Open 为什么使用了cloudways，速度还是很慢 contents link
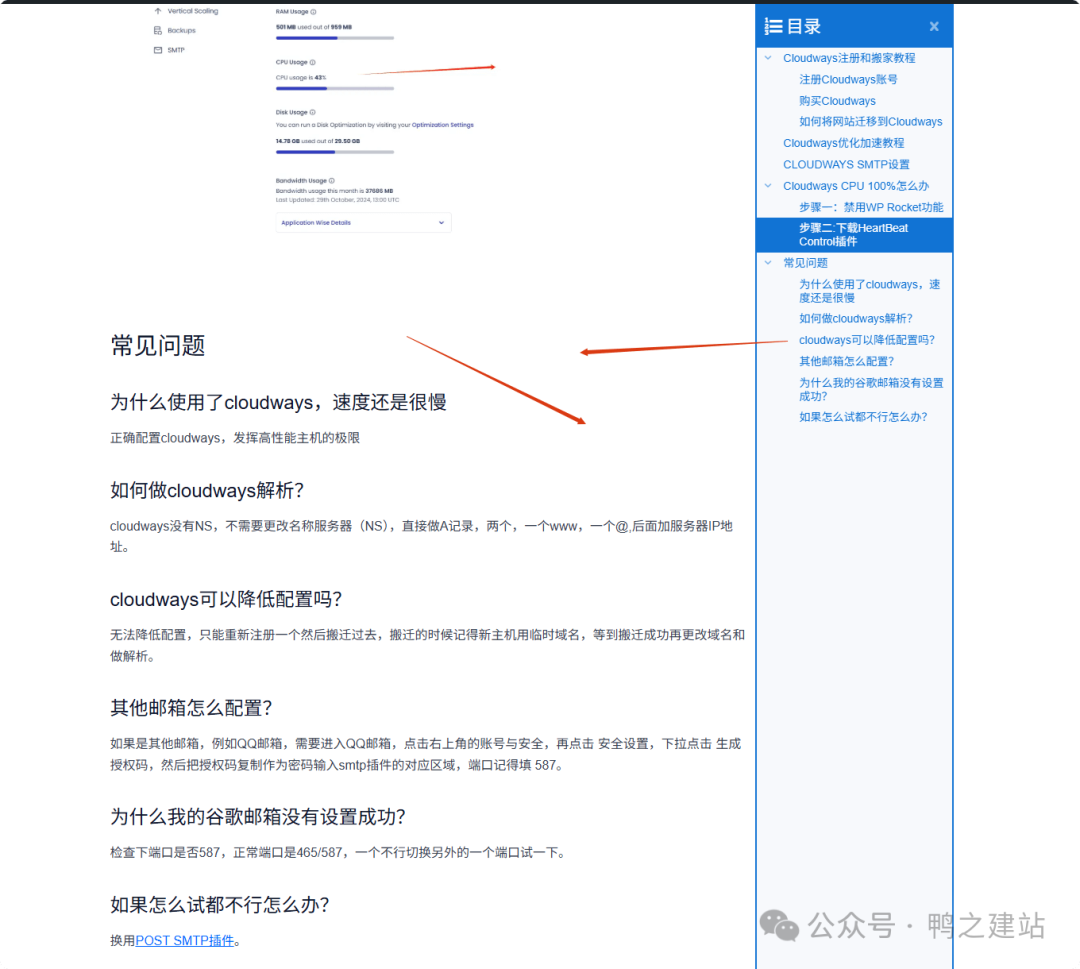 click(x=869, y=291)
